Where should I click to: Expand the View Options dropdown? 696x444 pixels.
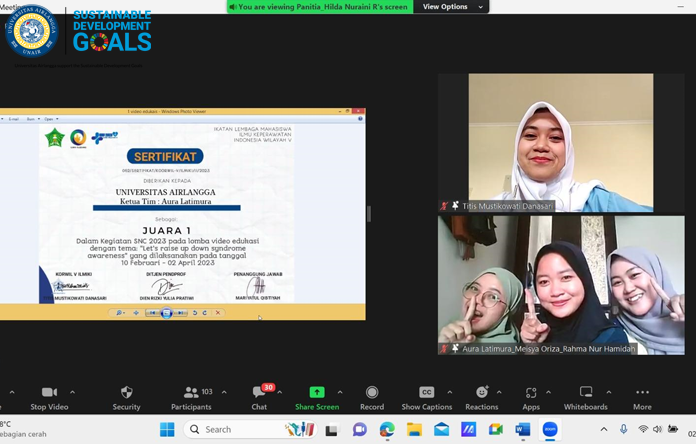pos(452,7)
